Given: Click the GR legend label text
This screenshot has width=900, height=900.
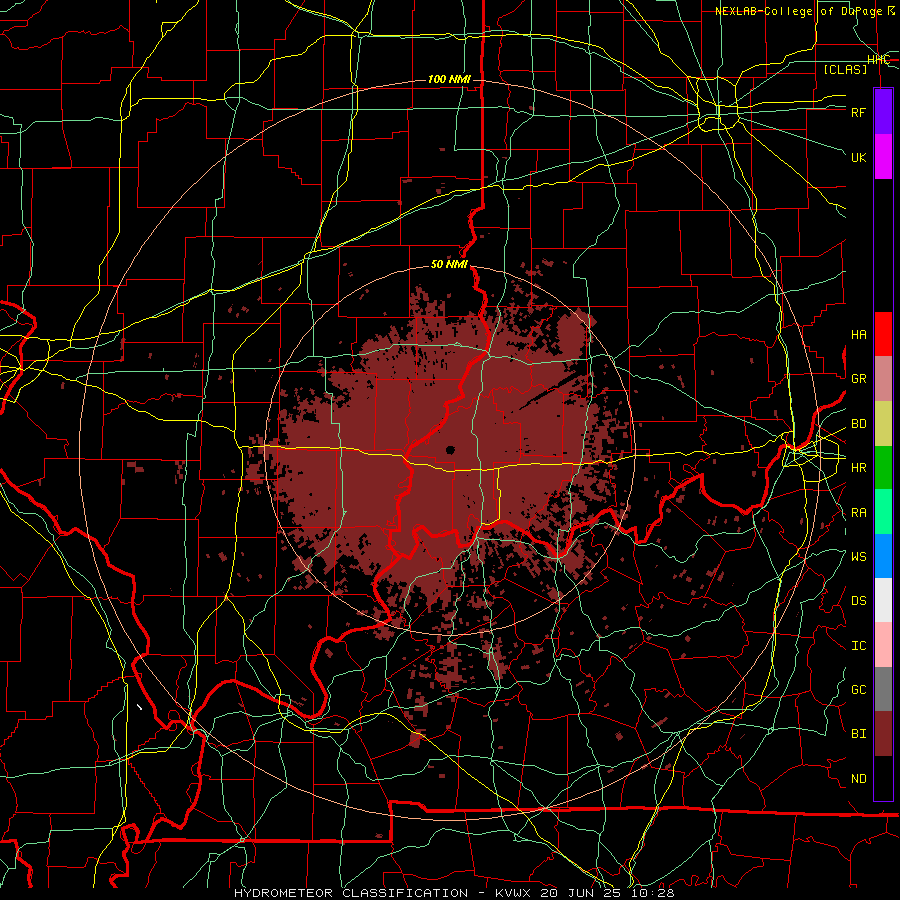Looking at the screenshot, I should (x=858, y=379).
